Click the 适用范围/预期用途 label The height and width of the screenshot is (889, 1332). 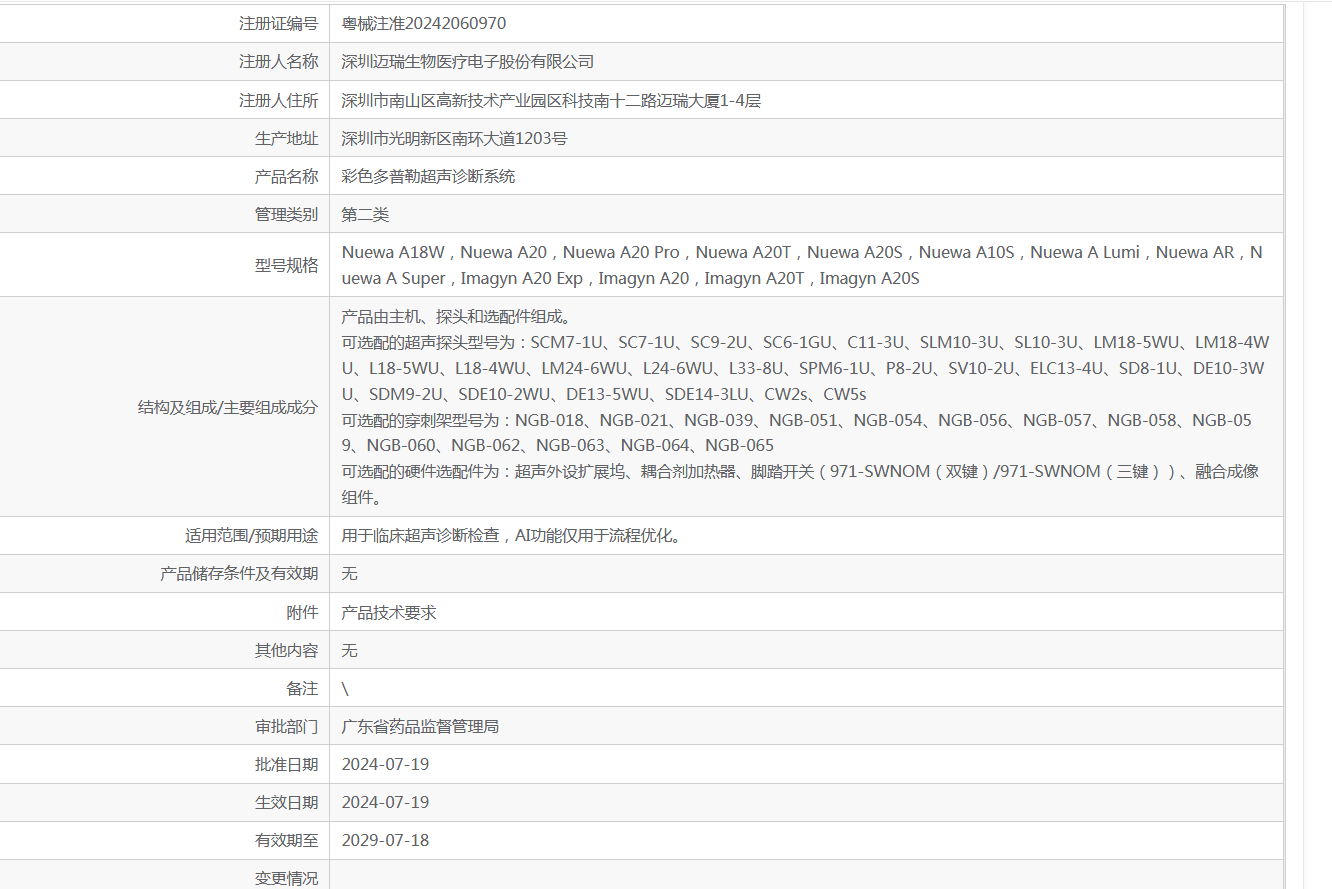click(x=252, y=536)
